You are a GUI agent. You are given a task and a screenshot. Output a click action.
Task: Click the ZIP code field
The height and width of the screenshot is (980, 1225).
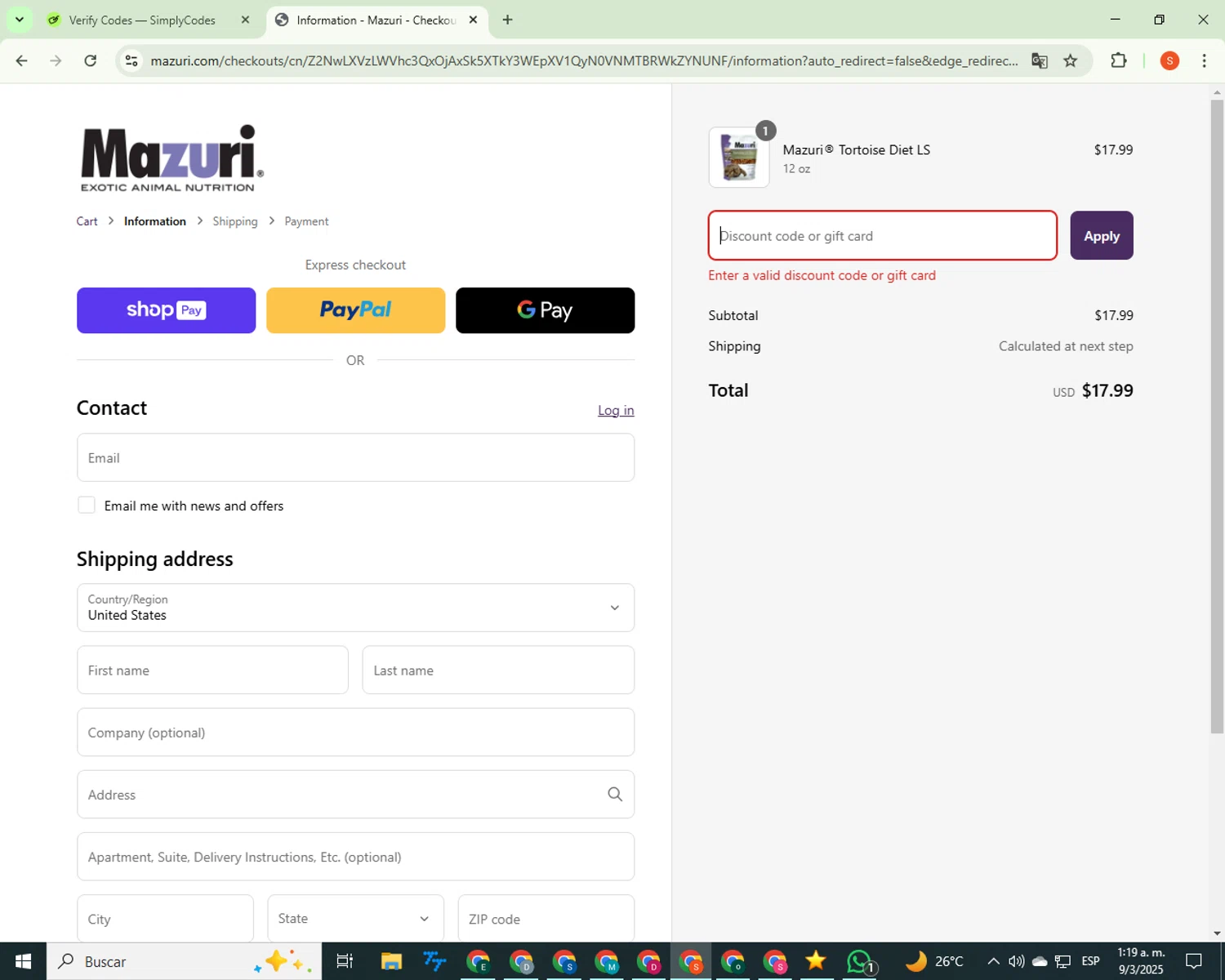click(x=546, y=919)
